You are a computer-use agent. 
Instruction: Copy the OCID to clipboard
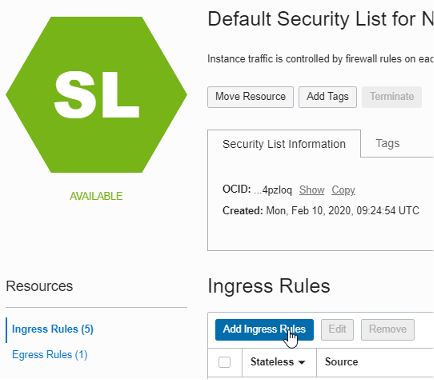coord(343,190)
